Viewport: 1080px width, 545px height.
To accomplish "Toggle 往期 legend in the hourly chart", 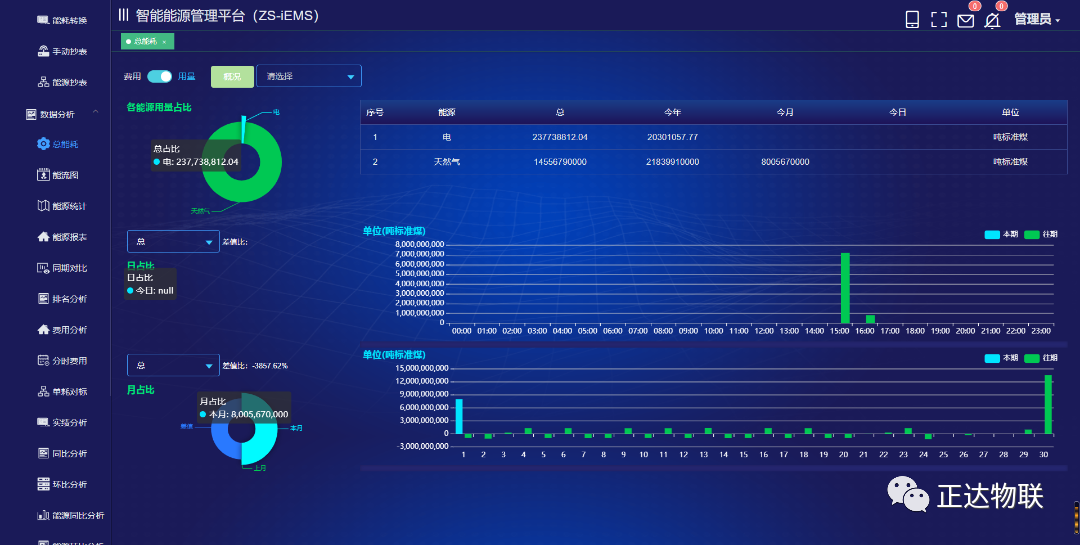I will [1040, 234].
